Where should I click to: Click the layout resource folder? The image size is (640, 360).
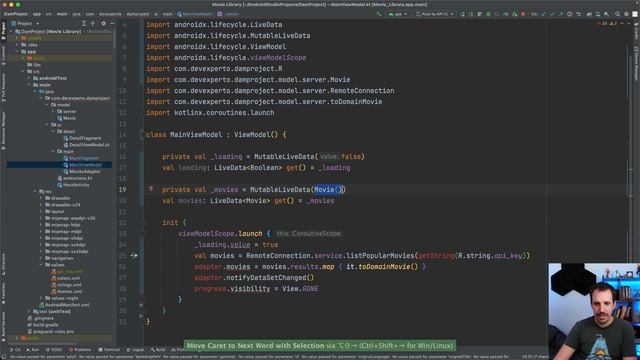pos(55,211)
